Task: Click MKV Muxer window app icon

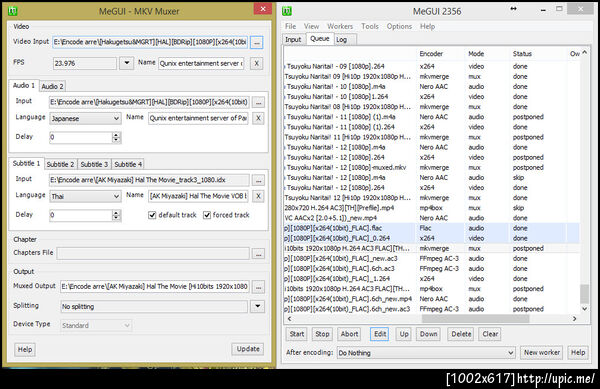Action: (13, 11)
